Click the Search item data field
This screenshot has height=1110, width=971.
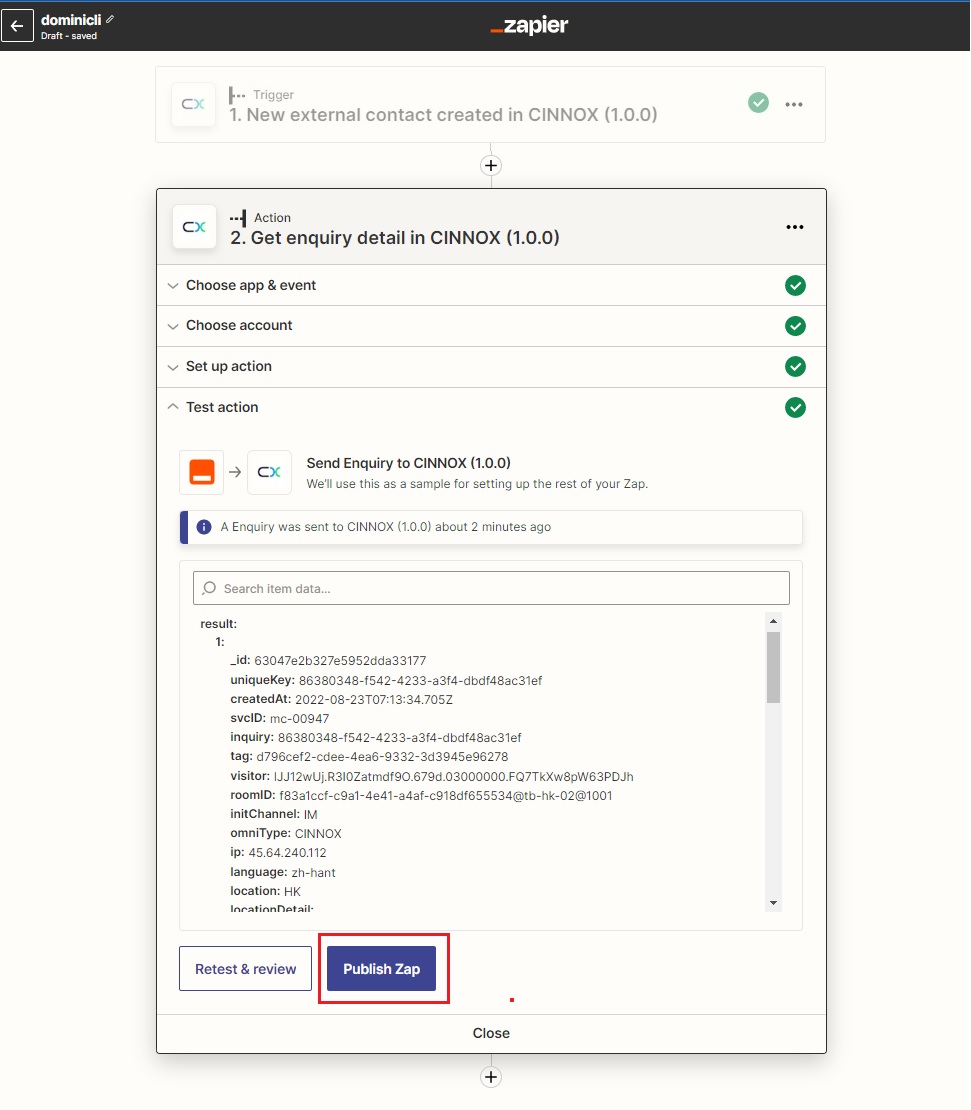tap(491, 588)
